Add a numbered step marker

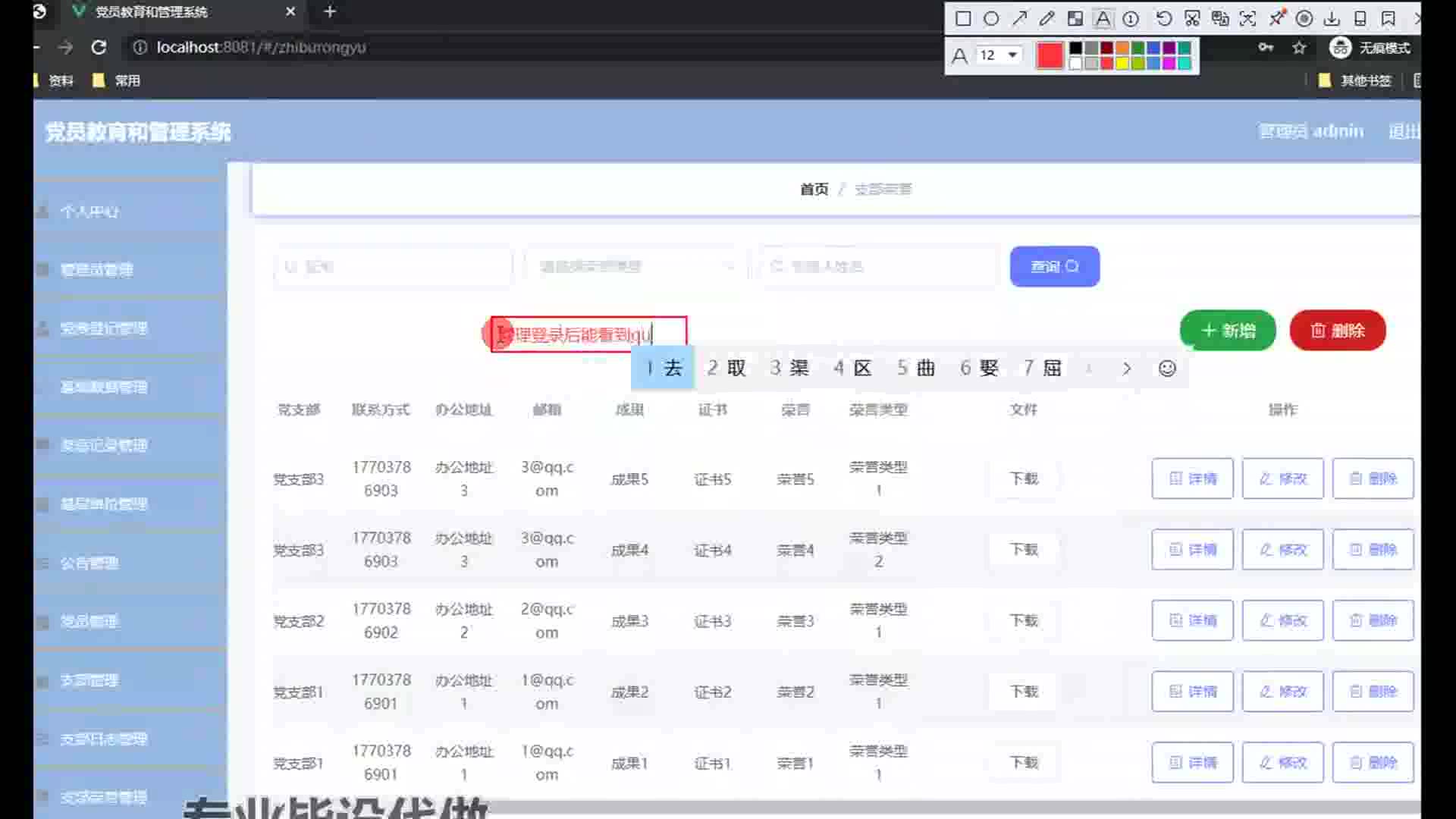[x=1131, y=19]
